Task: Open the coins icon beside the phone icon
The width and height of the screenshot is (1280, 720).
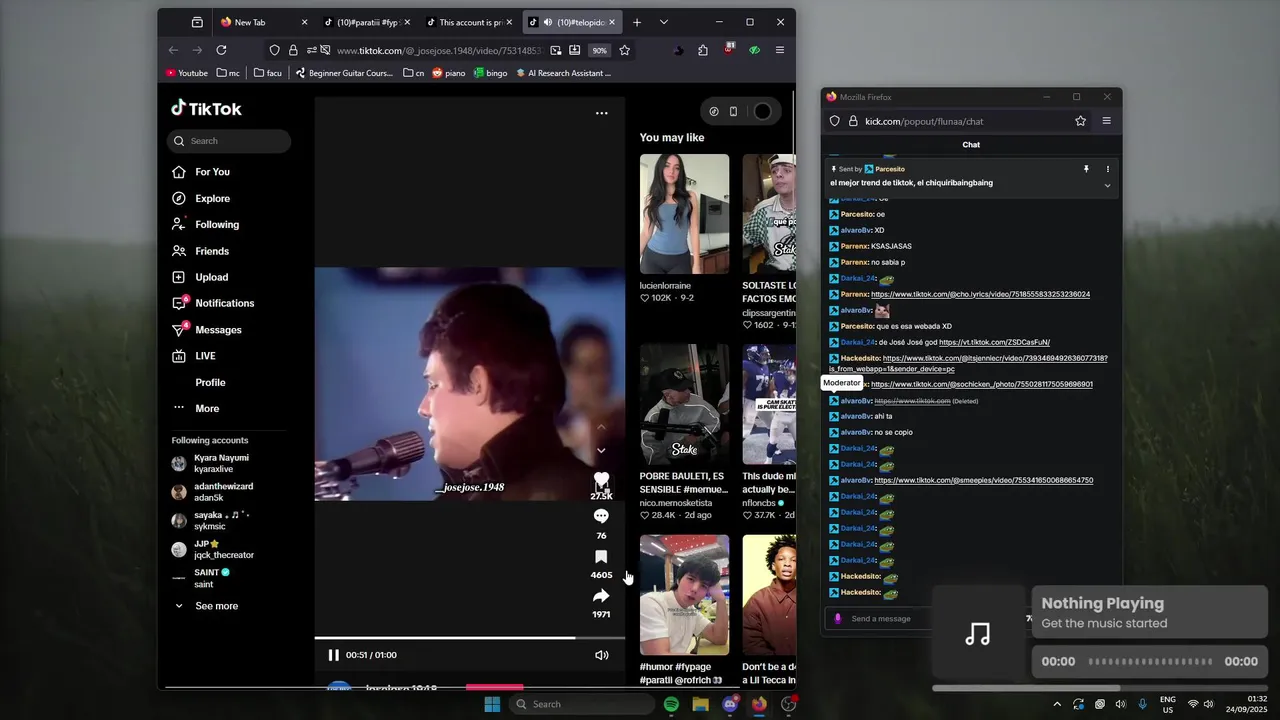Action: click(x=714, y=111)
